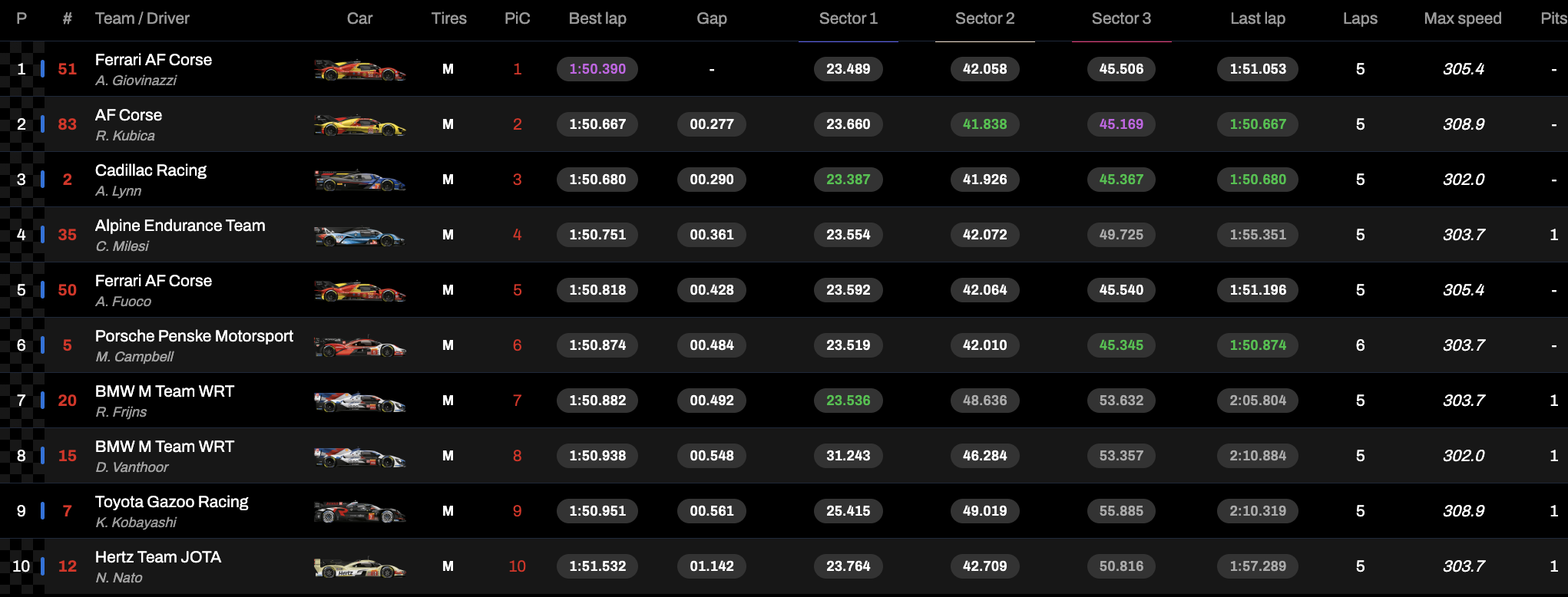Click the yellow #83 AF Corse car image
1568x597 pixels.
360,125
